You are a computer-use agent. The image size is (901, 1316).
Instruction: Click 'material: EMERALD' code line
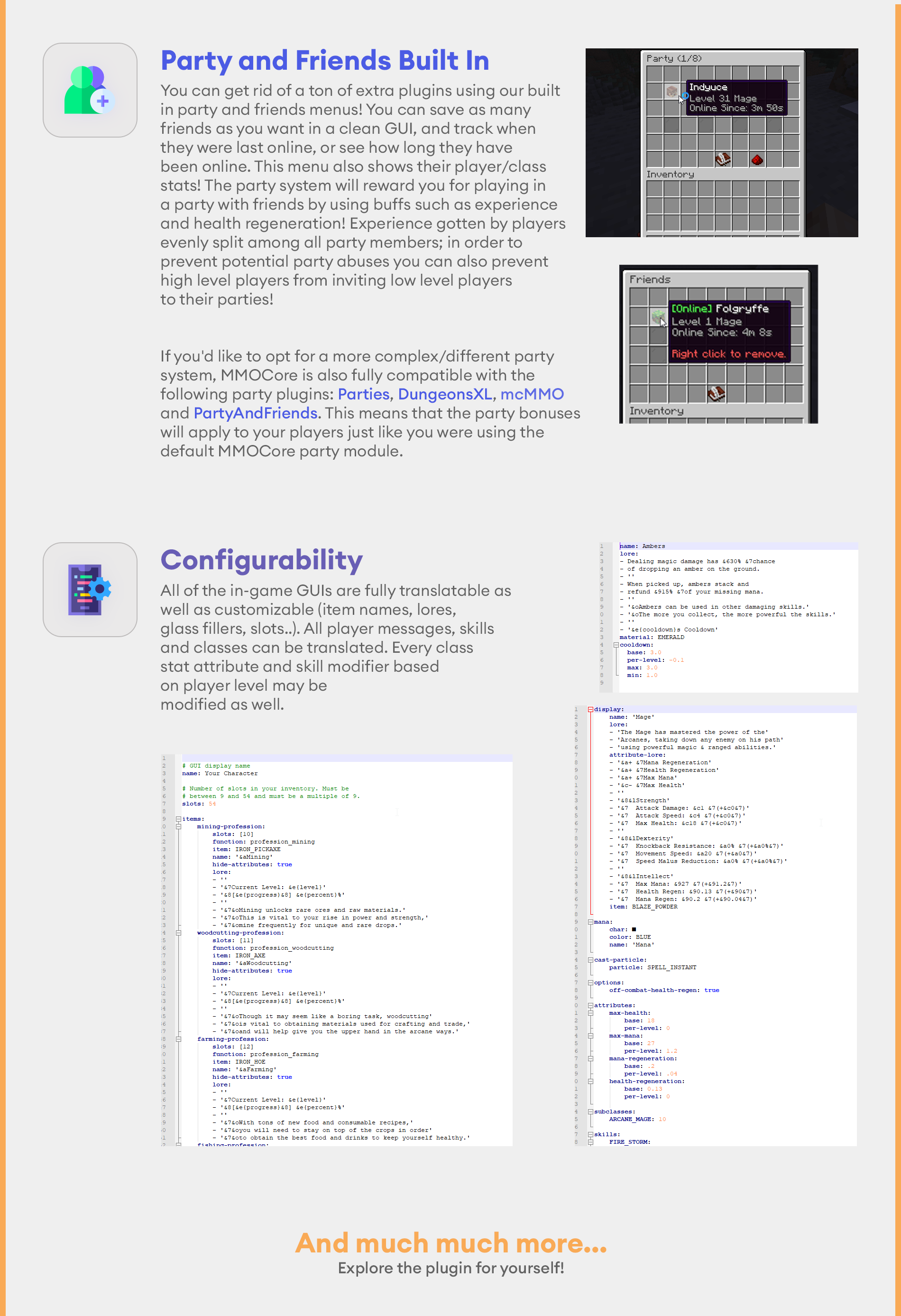pos(652,637)
